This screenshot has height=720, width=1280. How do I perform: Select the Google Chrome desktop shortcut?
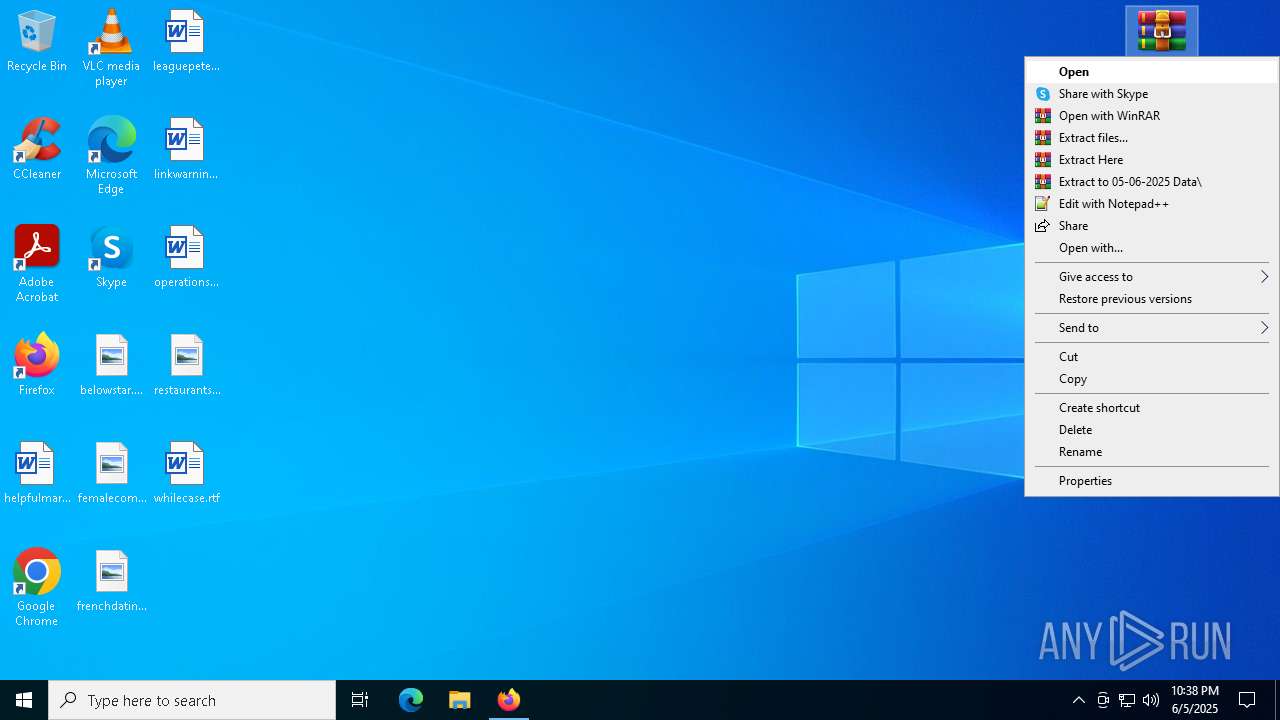point(37,588)
